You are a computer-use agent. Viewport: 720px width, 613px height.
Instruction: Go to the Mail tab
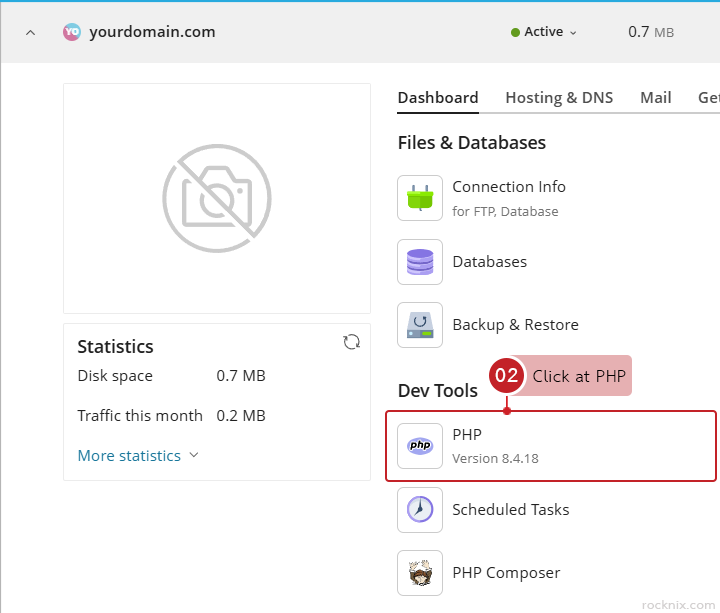coord(656,98)
